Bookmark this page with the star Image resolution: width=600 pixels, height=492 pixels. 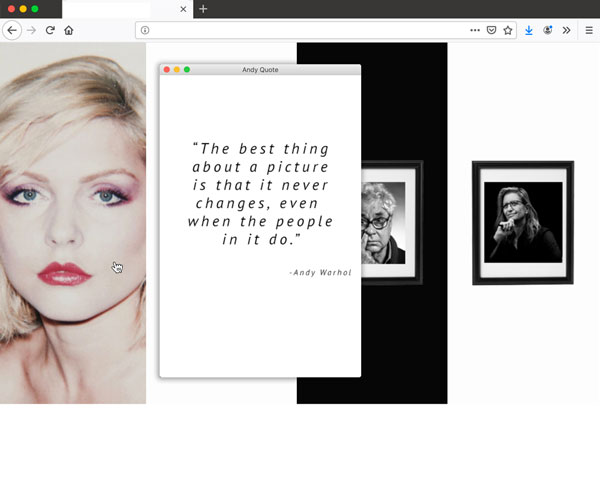pyautogui.click(x=507, y=30)
